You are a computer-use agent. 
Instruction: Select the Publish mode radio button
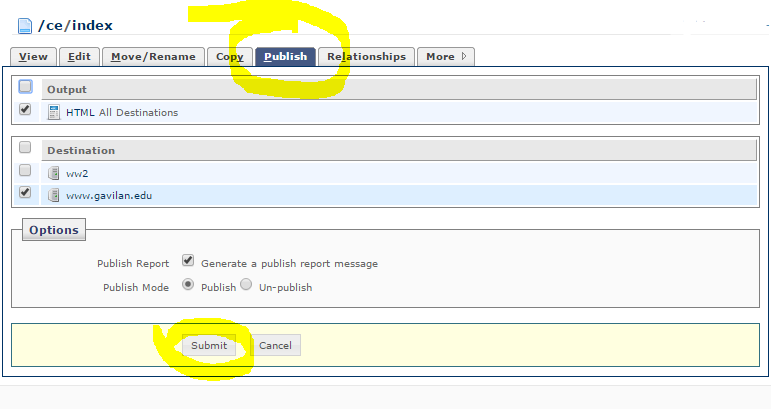188,285
